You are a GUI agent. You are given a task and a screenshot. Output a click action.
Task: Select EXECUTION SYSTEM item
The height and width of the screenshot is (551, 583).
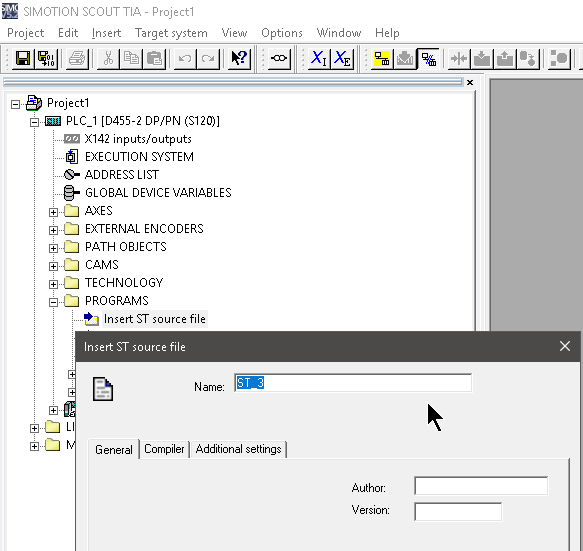[139, 157]
